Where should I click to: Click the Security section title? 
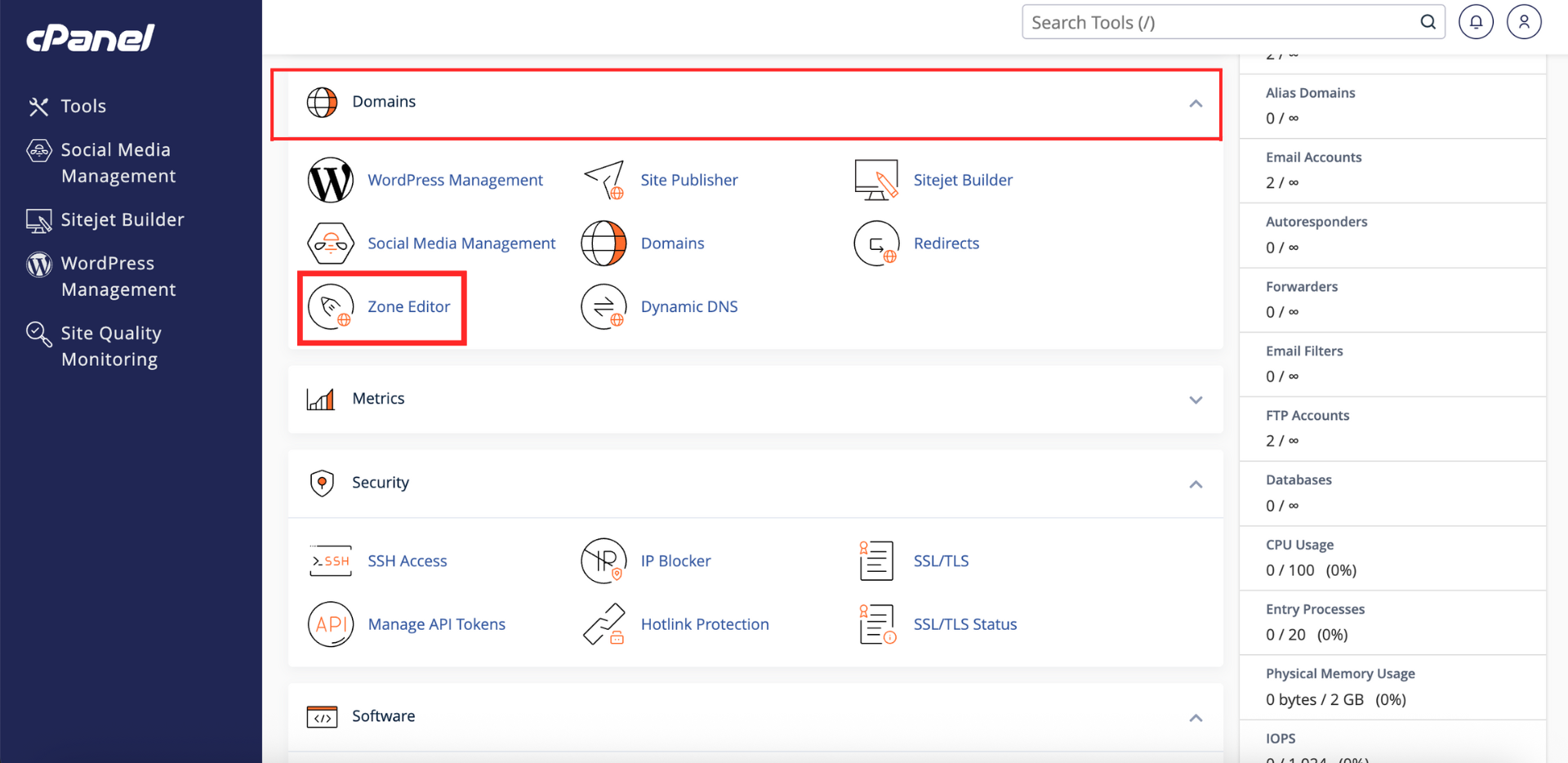(x=381, y=483)
